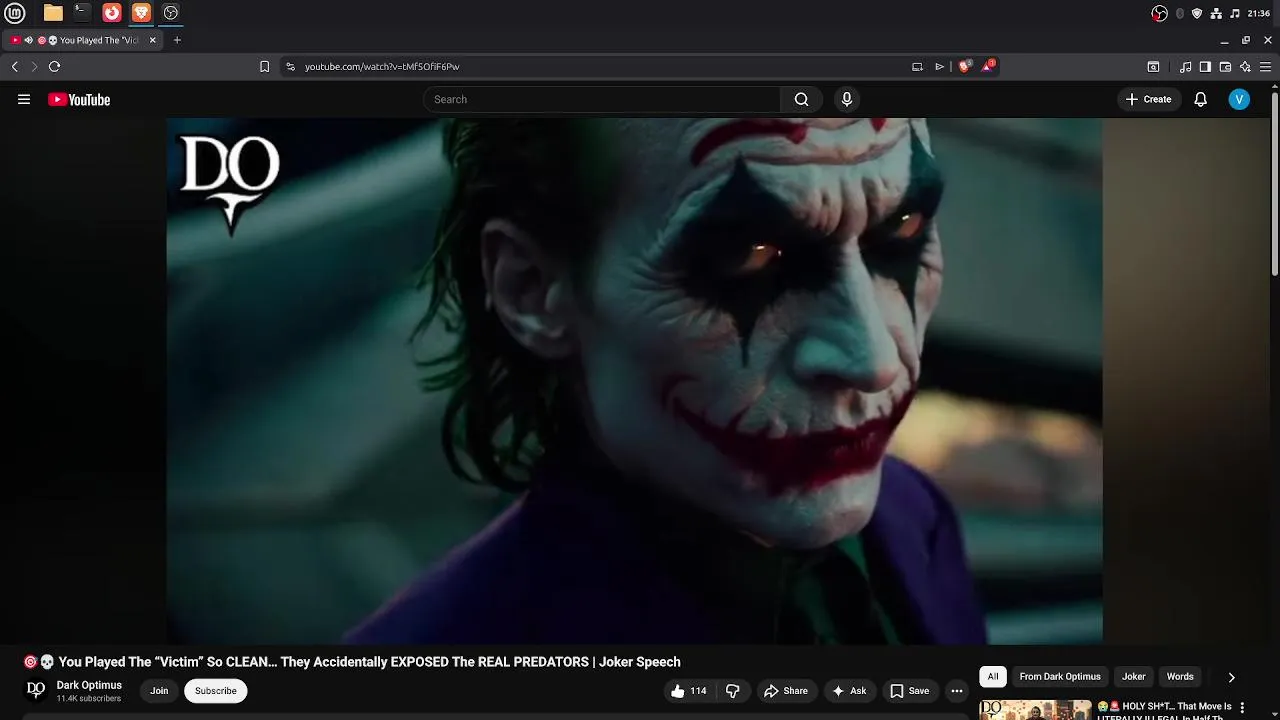Open the Brave Wallet
Image resolution: width=1280 pixels, height=720 pixels.
(x=1225, y=66)
